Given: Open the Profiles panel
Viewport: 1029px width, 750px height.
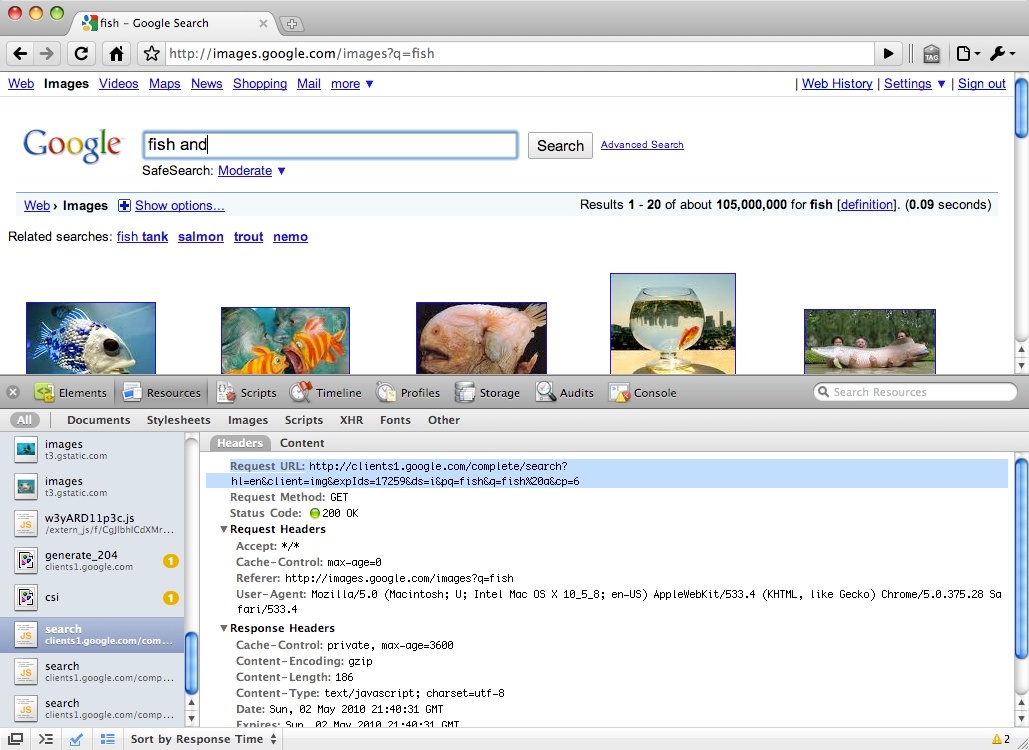Looking at the screenshot, I should 408,392.
